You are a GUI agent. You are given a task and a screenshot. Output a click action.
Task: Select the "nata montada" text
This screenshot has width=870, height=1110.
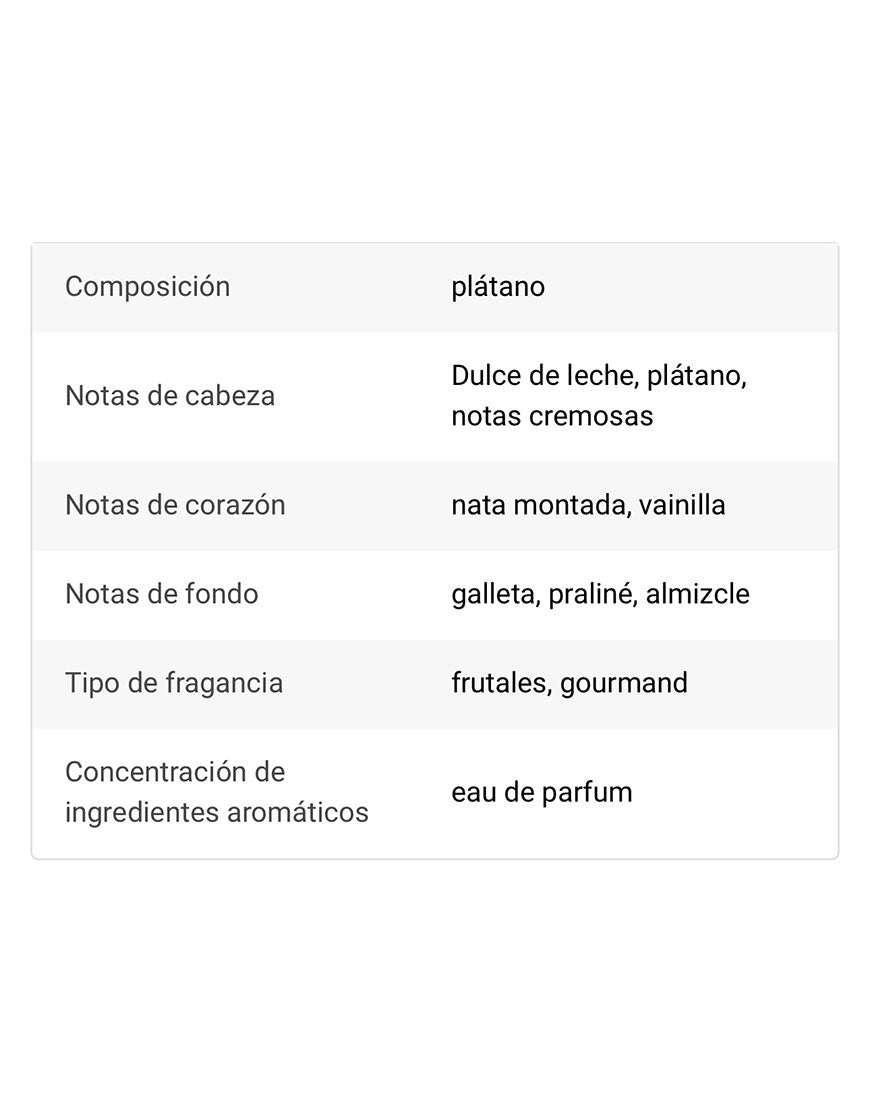(538, 505)
